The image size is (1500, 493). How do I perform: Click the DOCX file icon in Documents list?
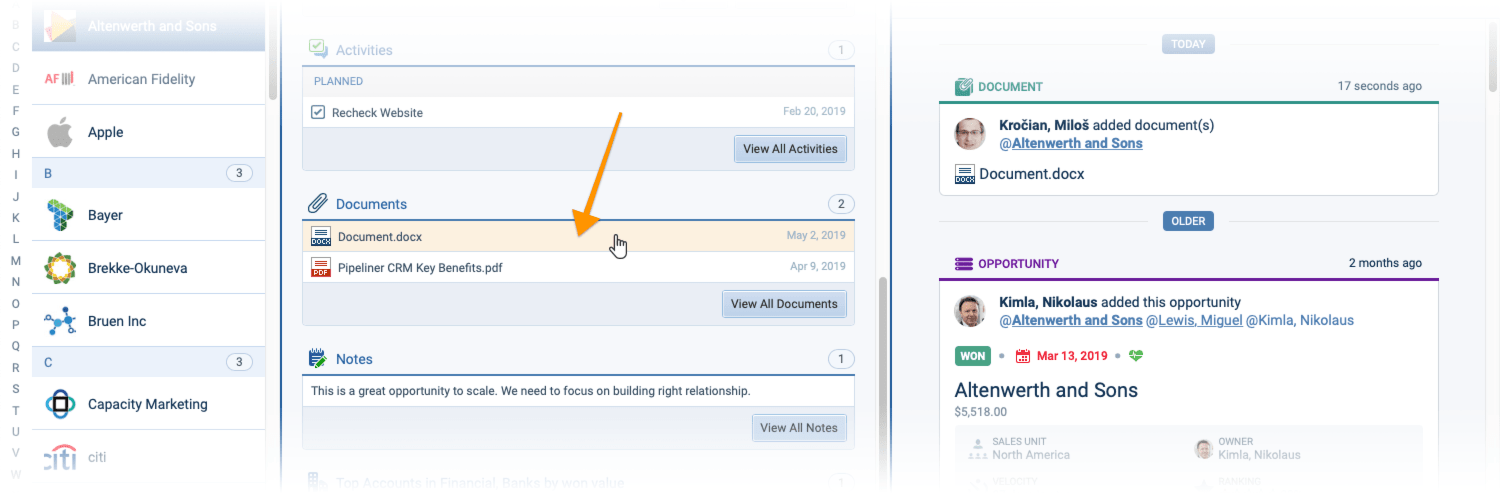coord(321,237)
